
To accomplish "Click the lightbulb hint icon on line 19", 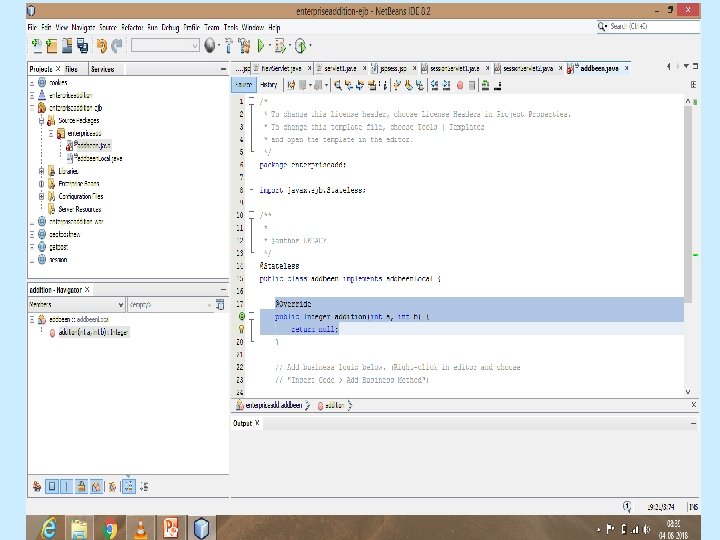I will pyautogui.click(x=241, y=329).
